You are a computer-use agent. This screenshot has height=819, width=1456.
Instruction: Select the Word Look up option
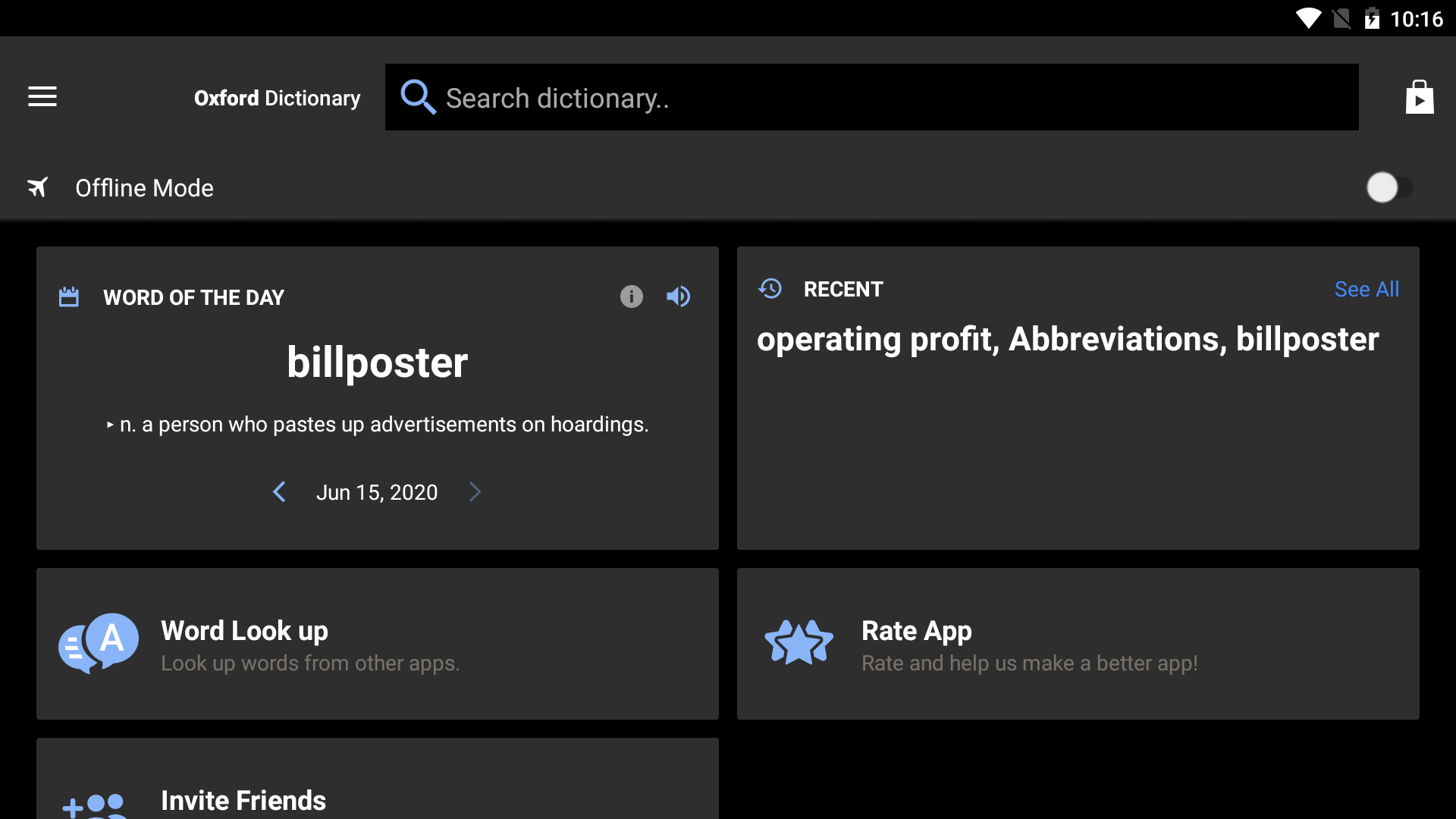(378, 644)
